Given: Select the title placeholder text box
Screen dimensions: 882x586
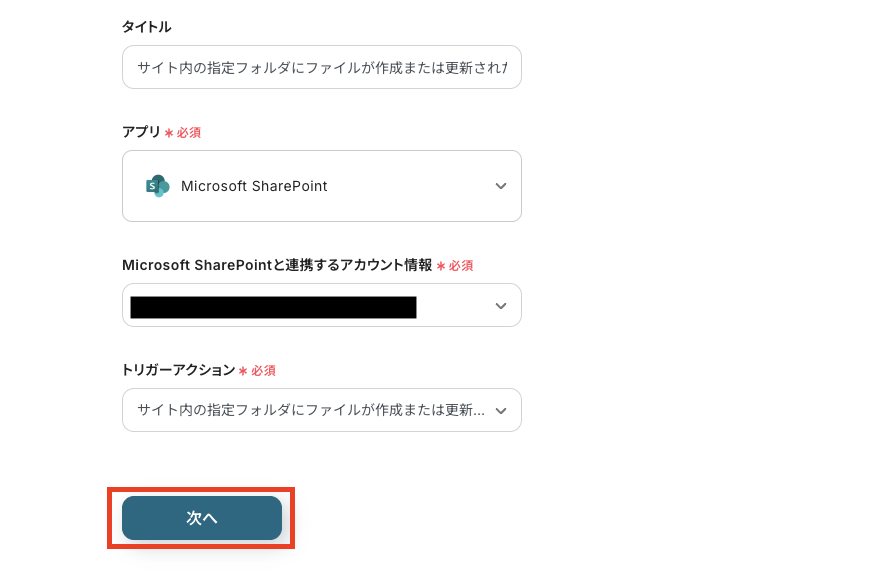Looking at the screenshot, I should coord(320,67).
